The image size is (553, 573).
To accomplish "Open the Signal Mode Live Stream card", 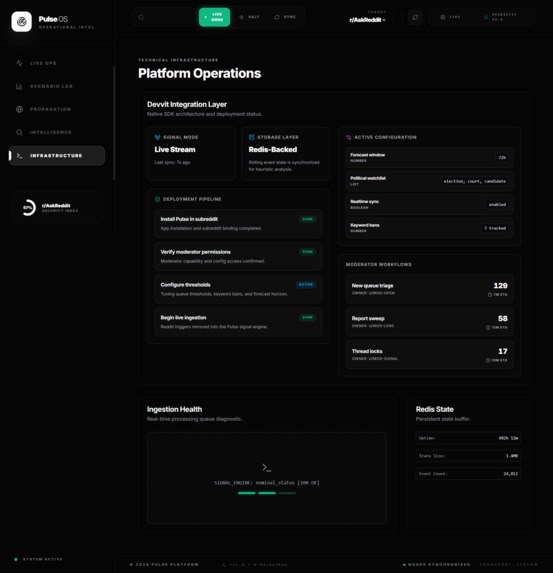I will pos(191,153).
